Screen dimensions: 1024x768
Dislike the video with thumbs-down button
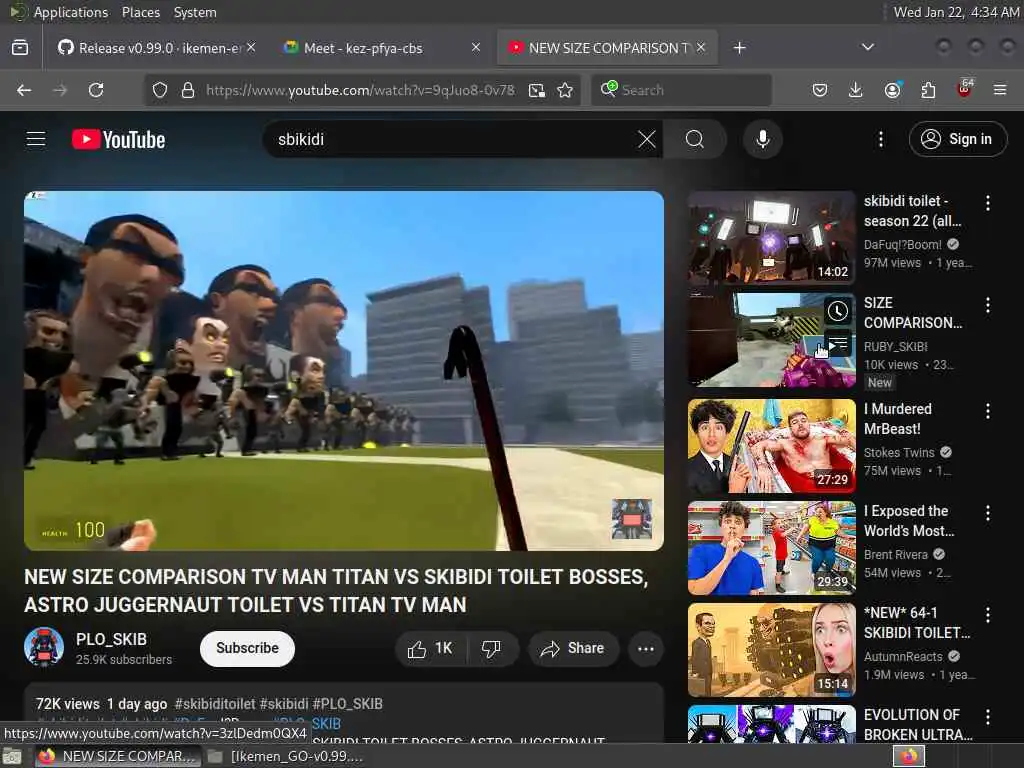click(x=492, y=648)
